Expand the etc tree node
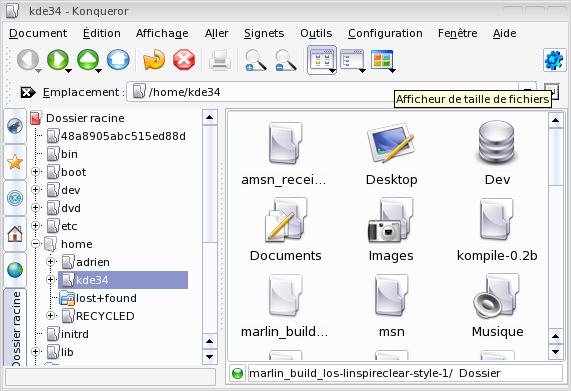The height and width of the screenshot is (391, 571). (x=35, y=226)
